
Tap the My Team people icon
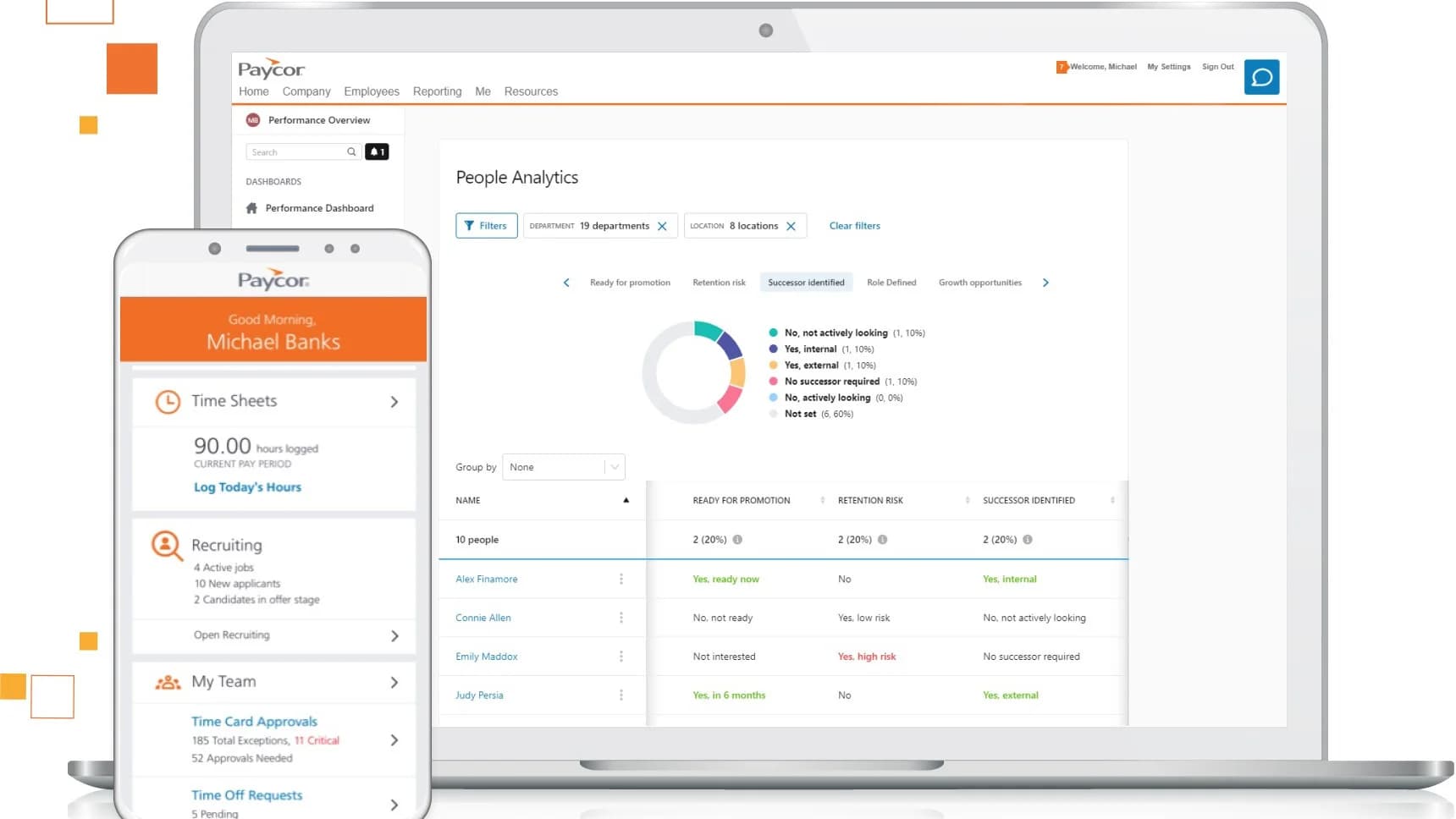(x=168, y=682)
